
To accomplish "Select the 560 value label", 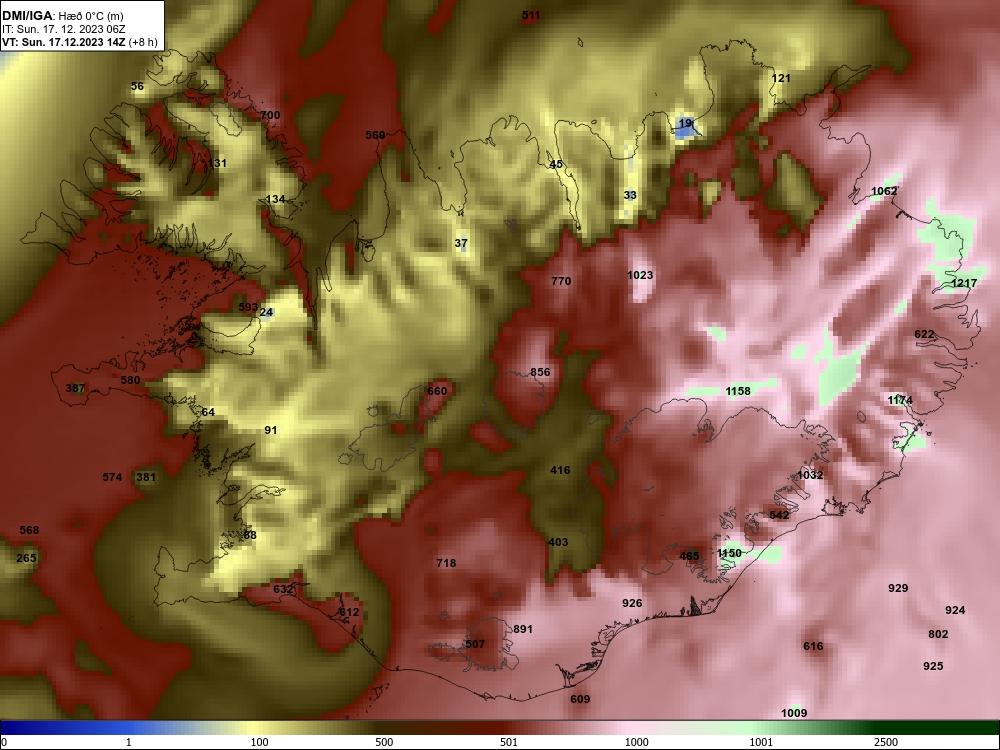I will click(375, 135).
